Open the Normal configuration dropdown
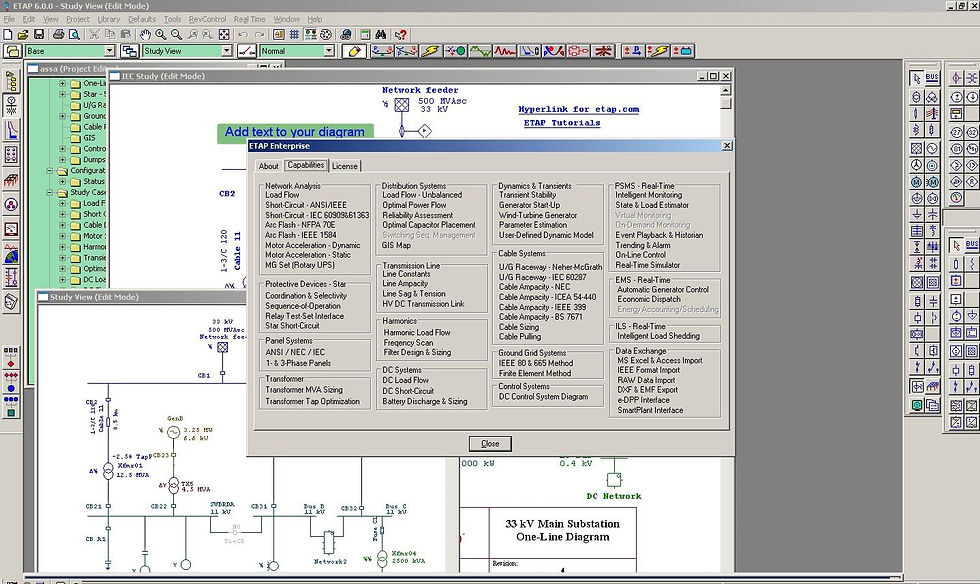 click(x=327, y=51)
